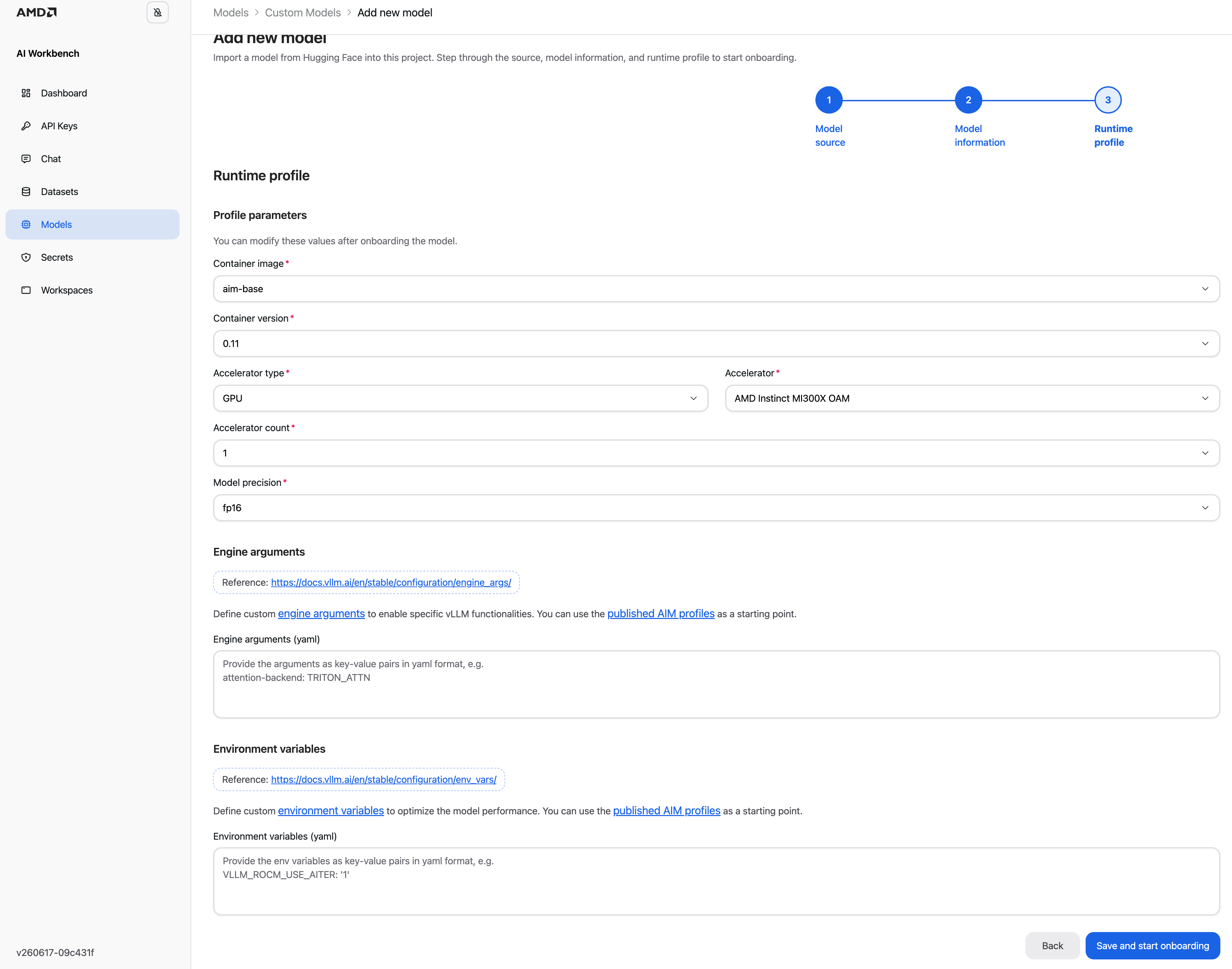Click the sidebar collapse icon button
The width and height of the screenshot is (1232, 969).
(x=158, y=12)
